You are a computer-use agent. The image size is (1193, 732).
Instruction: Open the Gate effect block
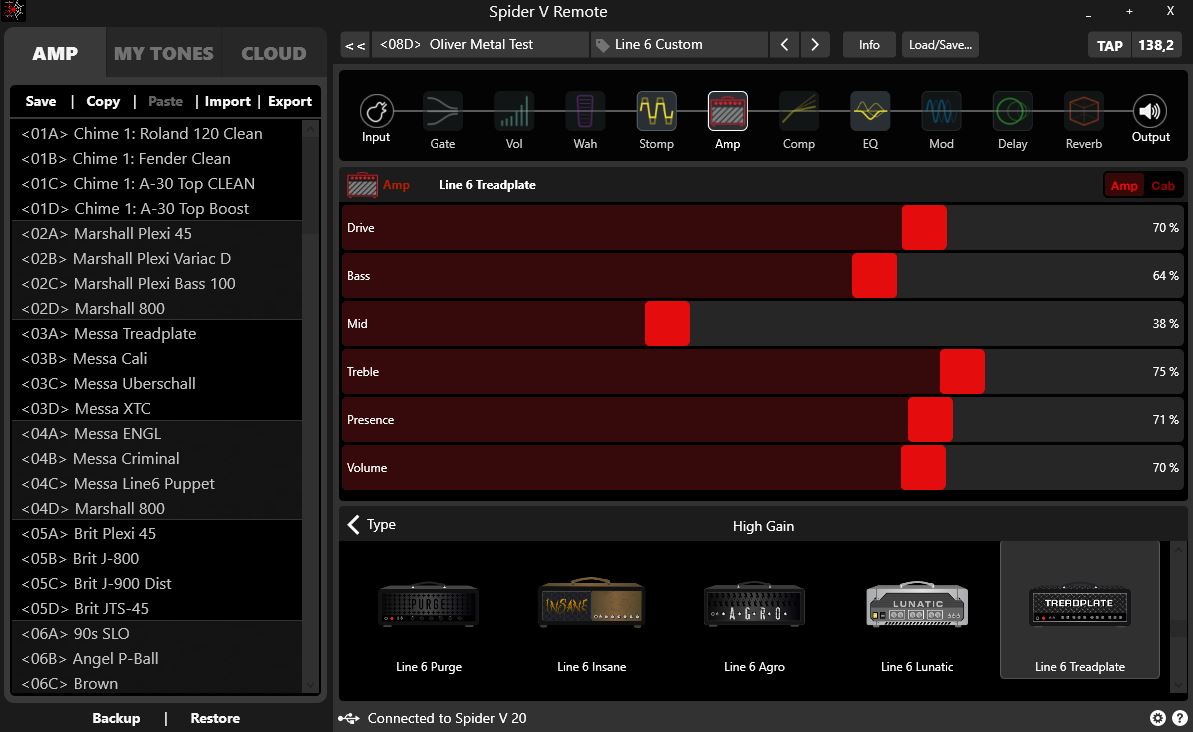tap(443, 111)
